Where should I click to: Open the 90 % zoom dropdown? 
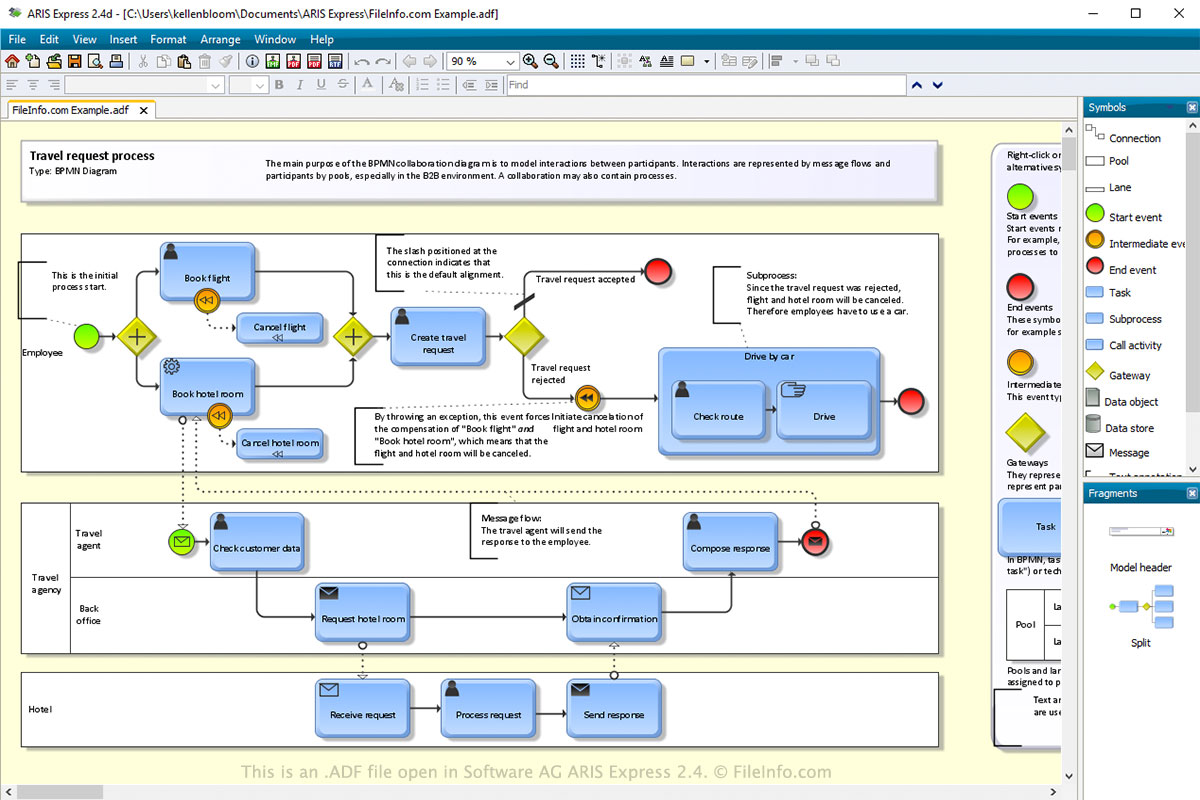482,61
